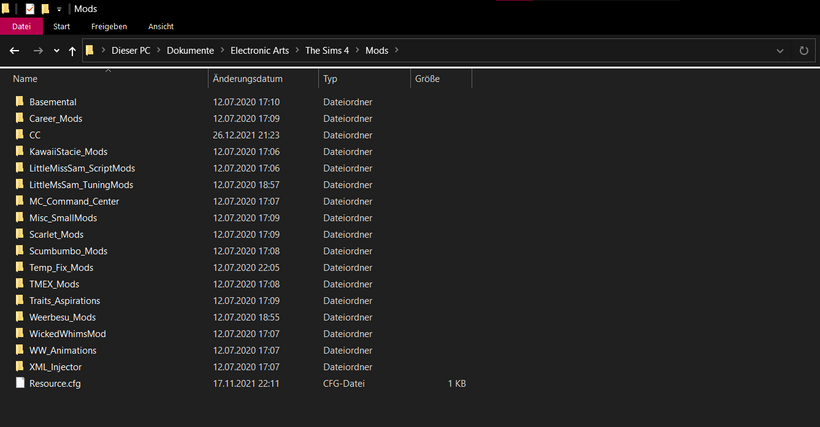Click the LittleMsSam_TuningMods folder icon
This screenshot has height=427, width=820.
pyautogui.click(x=20, y=184)
